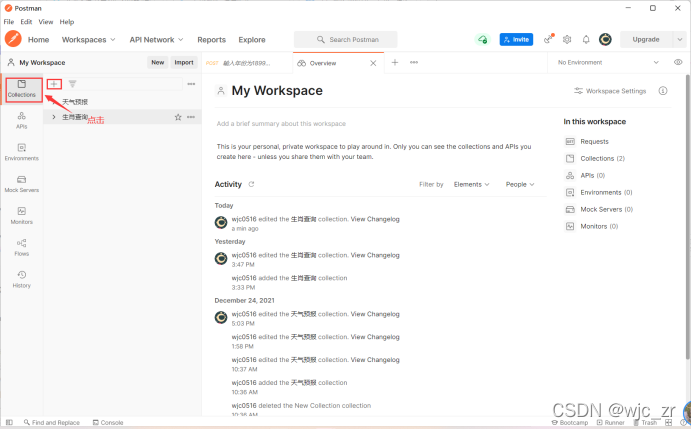This screenshot has width=691, height=430.
Task: Refresh the Activity feed
Action: pos(251,184)
